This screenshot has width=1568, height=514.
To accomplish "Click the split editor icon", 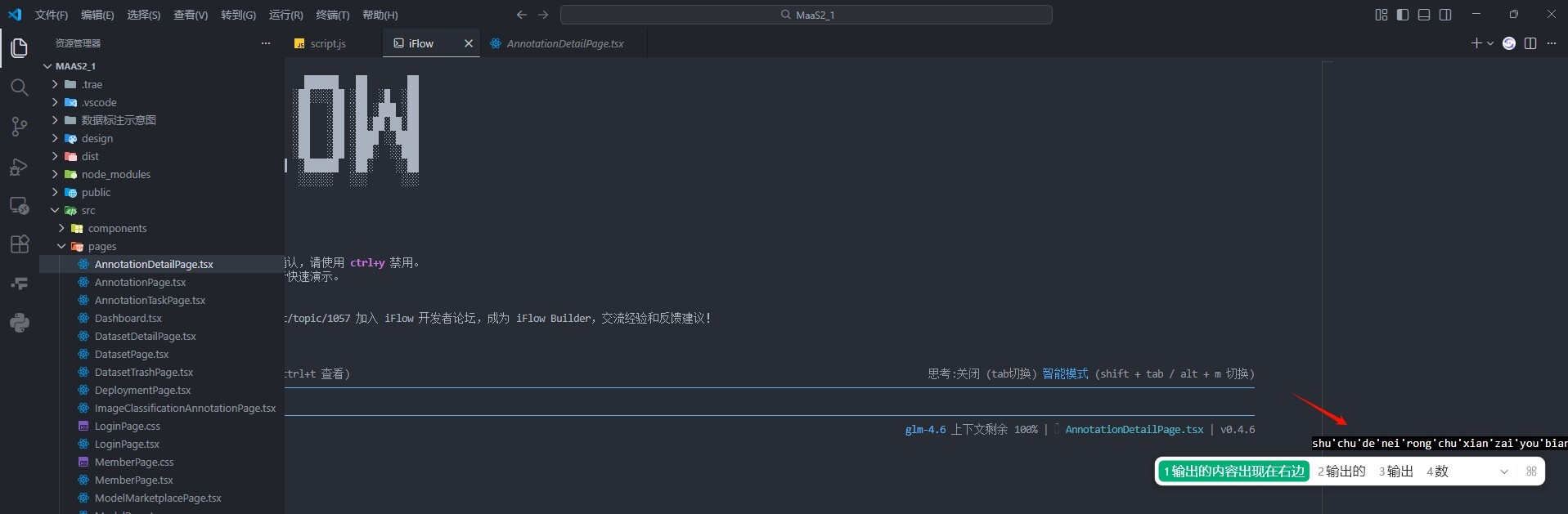I will click(1530, 43).
